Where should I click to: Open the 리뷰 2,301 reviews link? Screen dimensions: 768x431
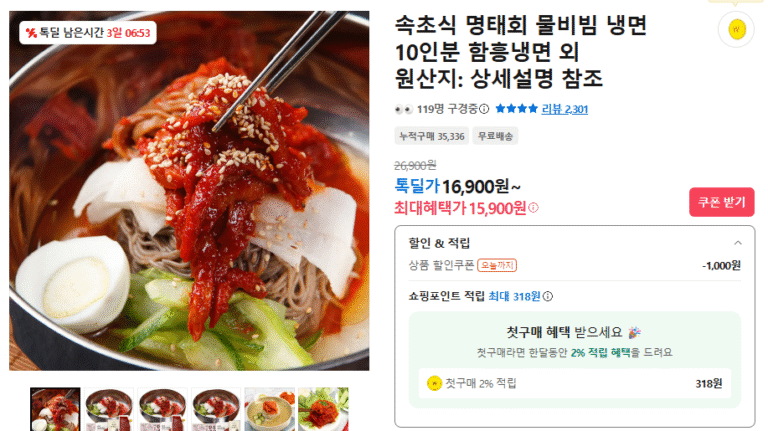pyautogui.click(x=564, y=109)
